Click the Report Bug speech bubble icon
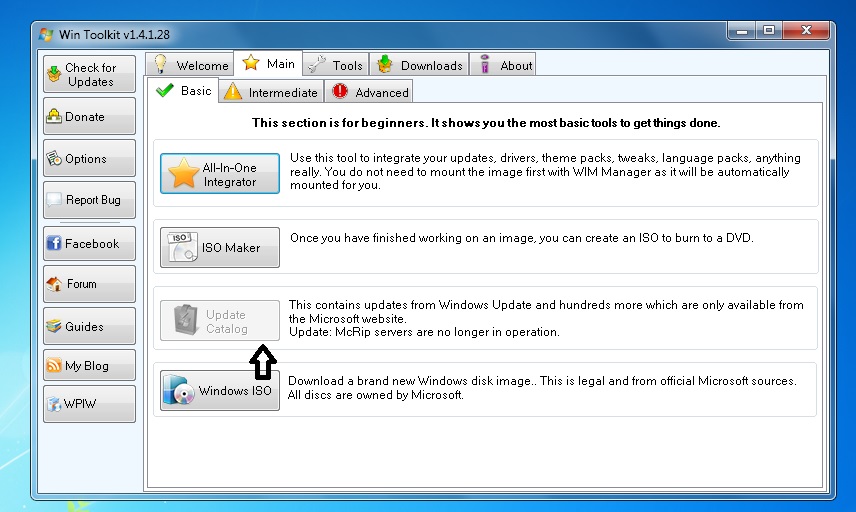856x512 pixels. click(x=54, y=200)
